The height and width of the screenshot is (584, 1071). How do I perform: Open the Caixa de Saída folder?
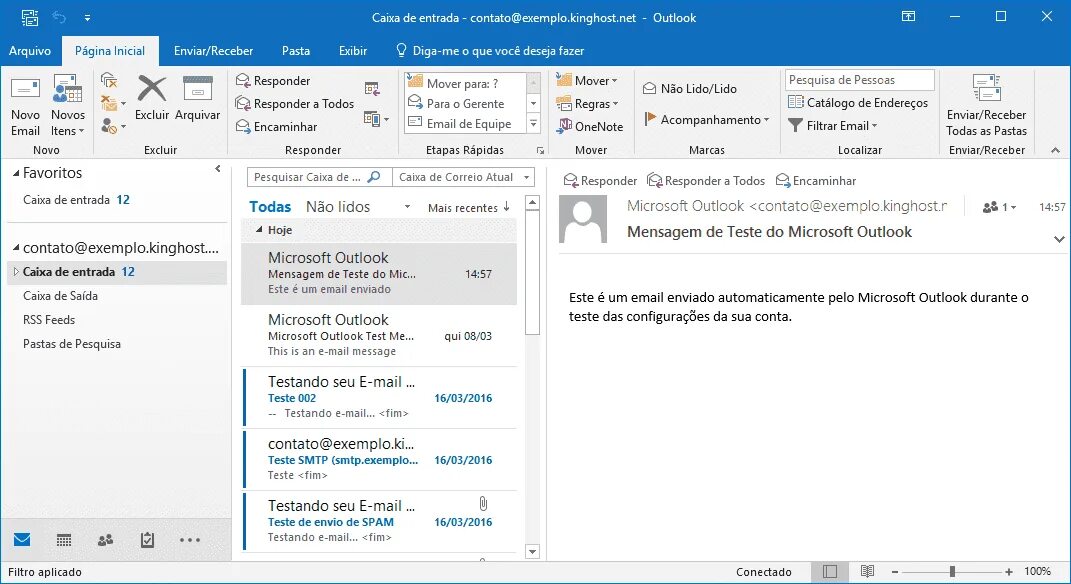coord(60,296)
